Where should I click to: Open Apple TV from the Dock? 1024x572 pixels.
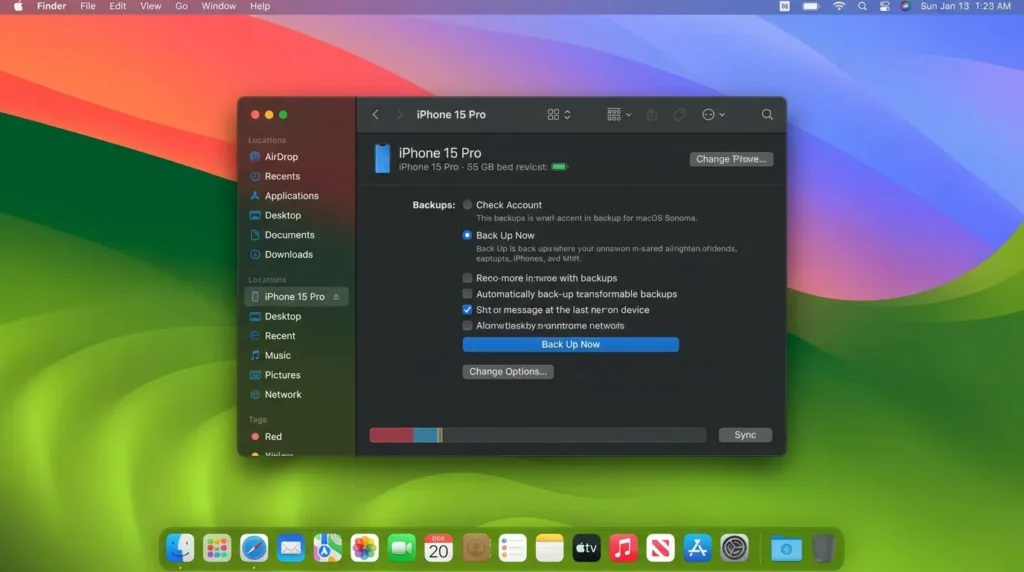(x=586, y=548)
